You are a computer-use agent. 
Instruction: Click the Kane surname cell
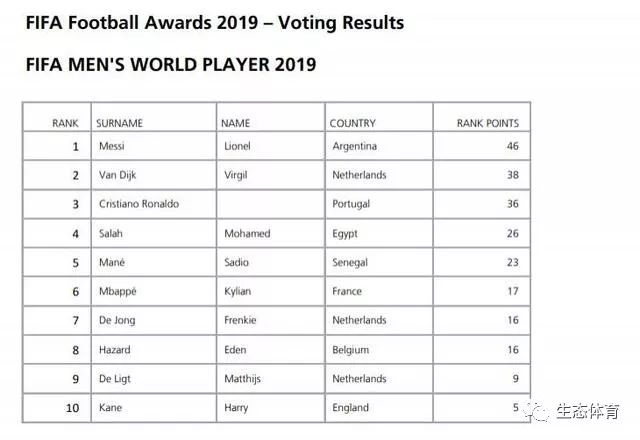tap(154, 408)
